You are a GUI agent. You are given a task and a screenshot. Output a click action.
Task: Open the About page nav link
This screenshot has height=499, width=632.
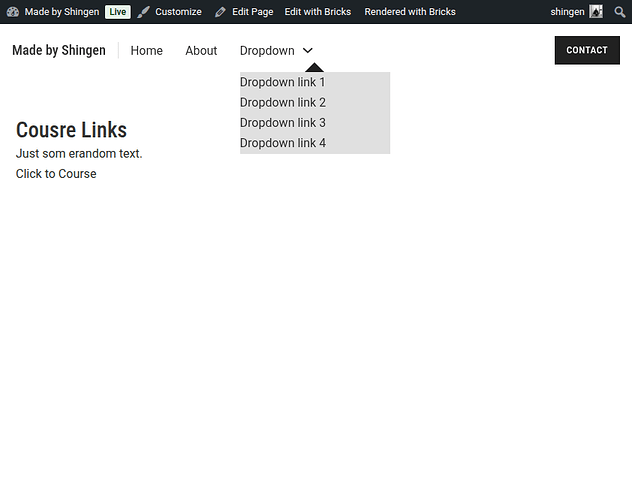201,51
